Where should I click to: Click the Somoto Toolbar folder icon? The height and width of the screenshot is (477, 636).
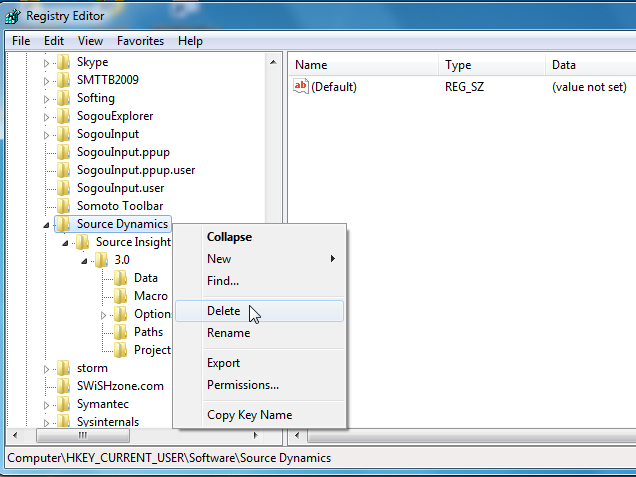point(63,206)
